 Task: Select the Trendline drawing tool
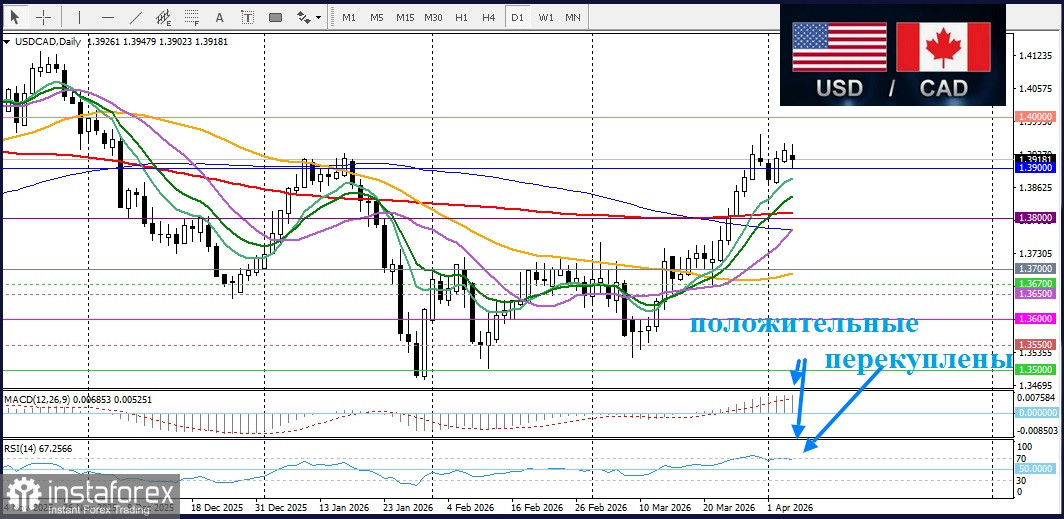135,17
